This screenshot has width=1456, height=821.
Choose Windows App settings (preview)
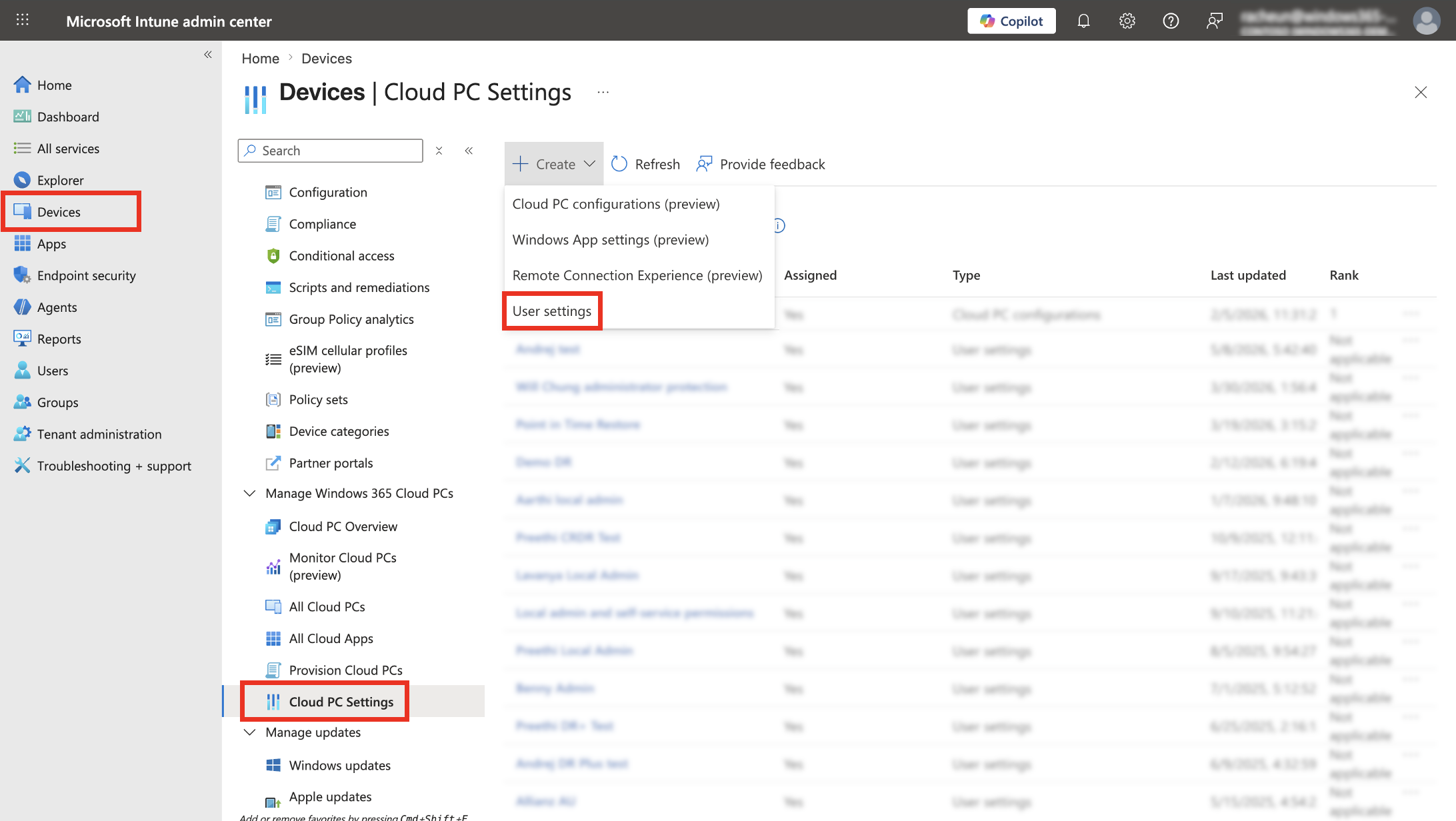coord(611,239)
